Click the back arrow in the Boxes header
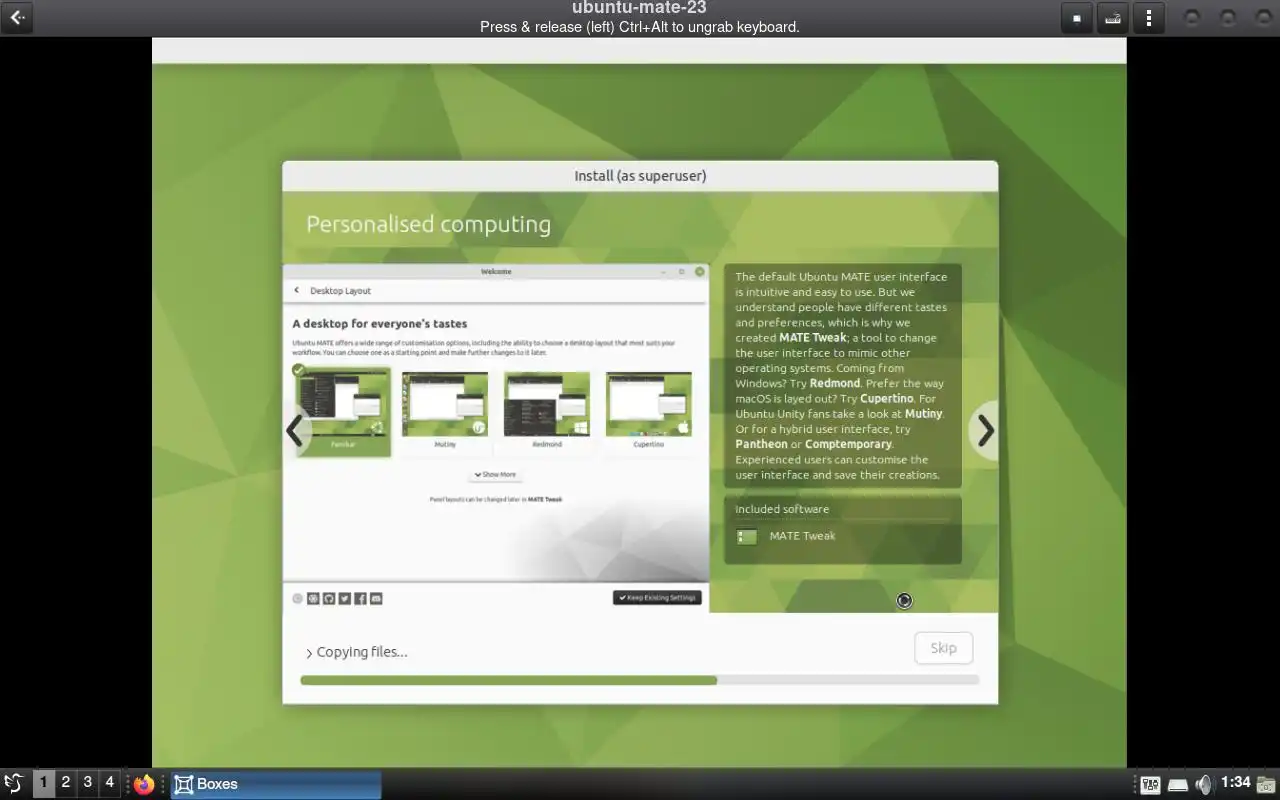Screen dimensions: 1280x800 (x=17, y=17)
